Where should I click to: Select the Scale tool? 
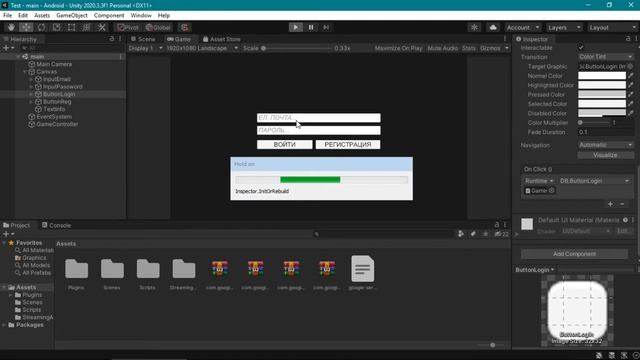[x=56, y=27]
